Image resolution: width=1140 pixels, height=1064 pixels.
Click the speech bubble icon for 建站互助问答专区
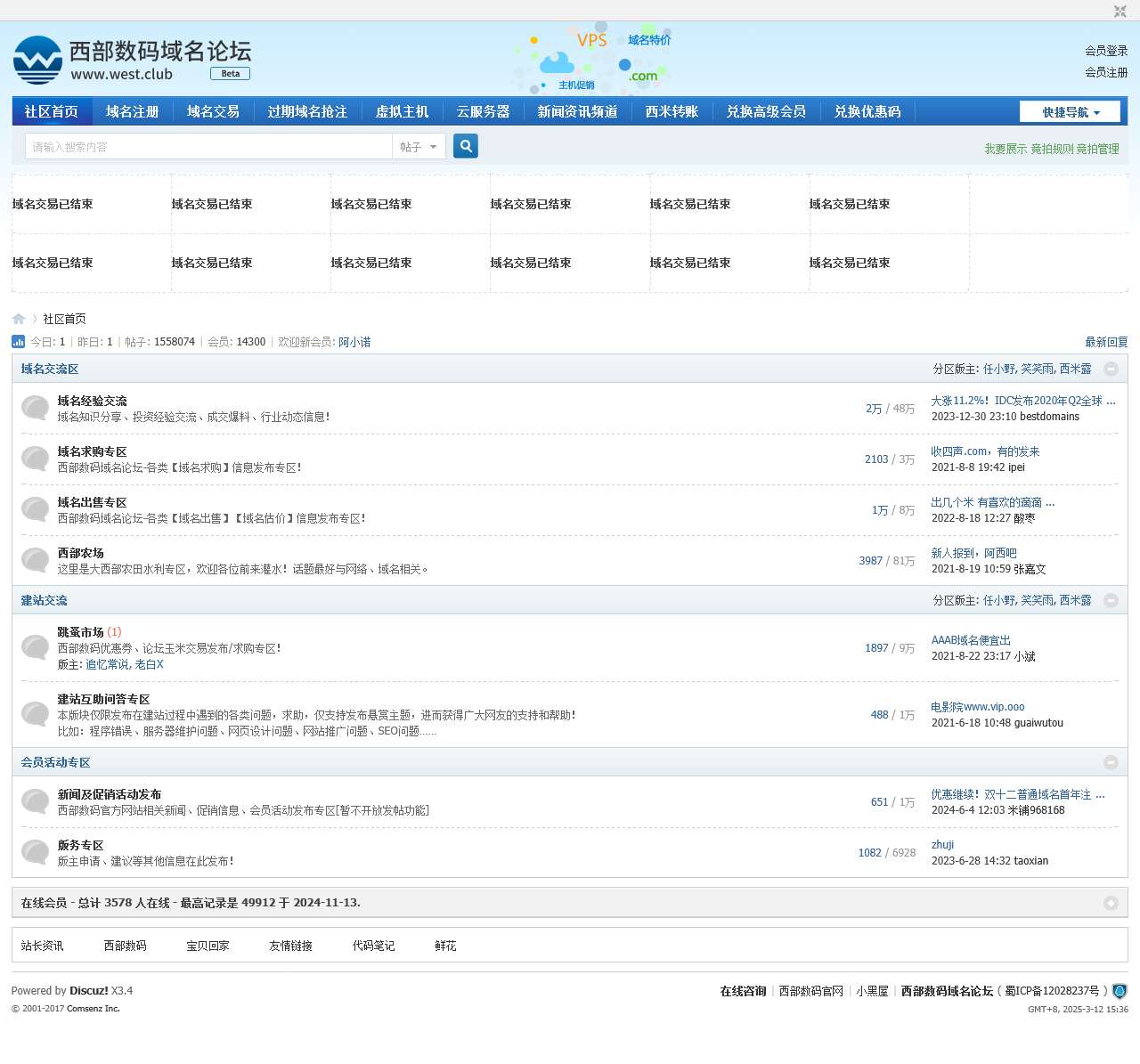[x=36, y=714]
